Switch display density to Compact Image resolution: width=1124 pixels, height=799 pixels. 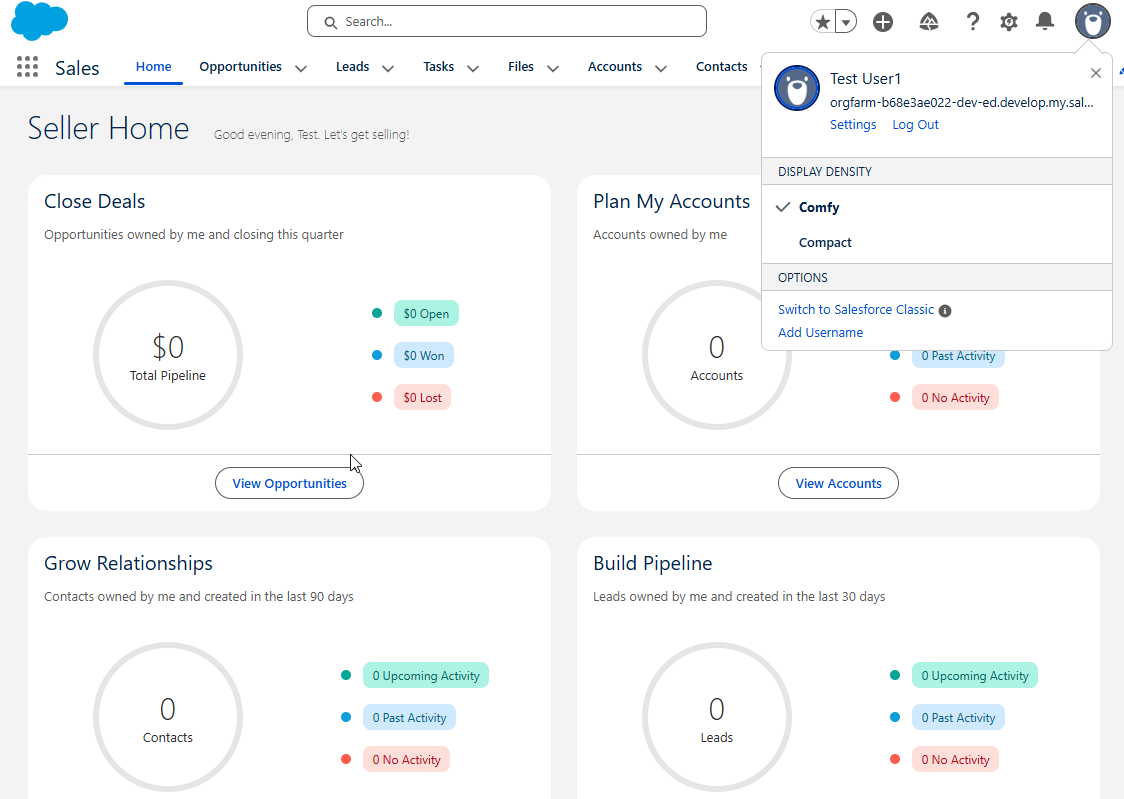[x=824, y=242]
